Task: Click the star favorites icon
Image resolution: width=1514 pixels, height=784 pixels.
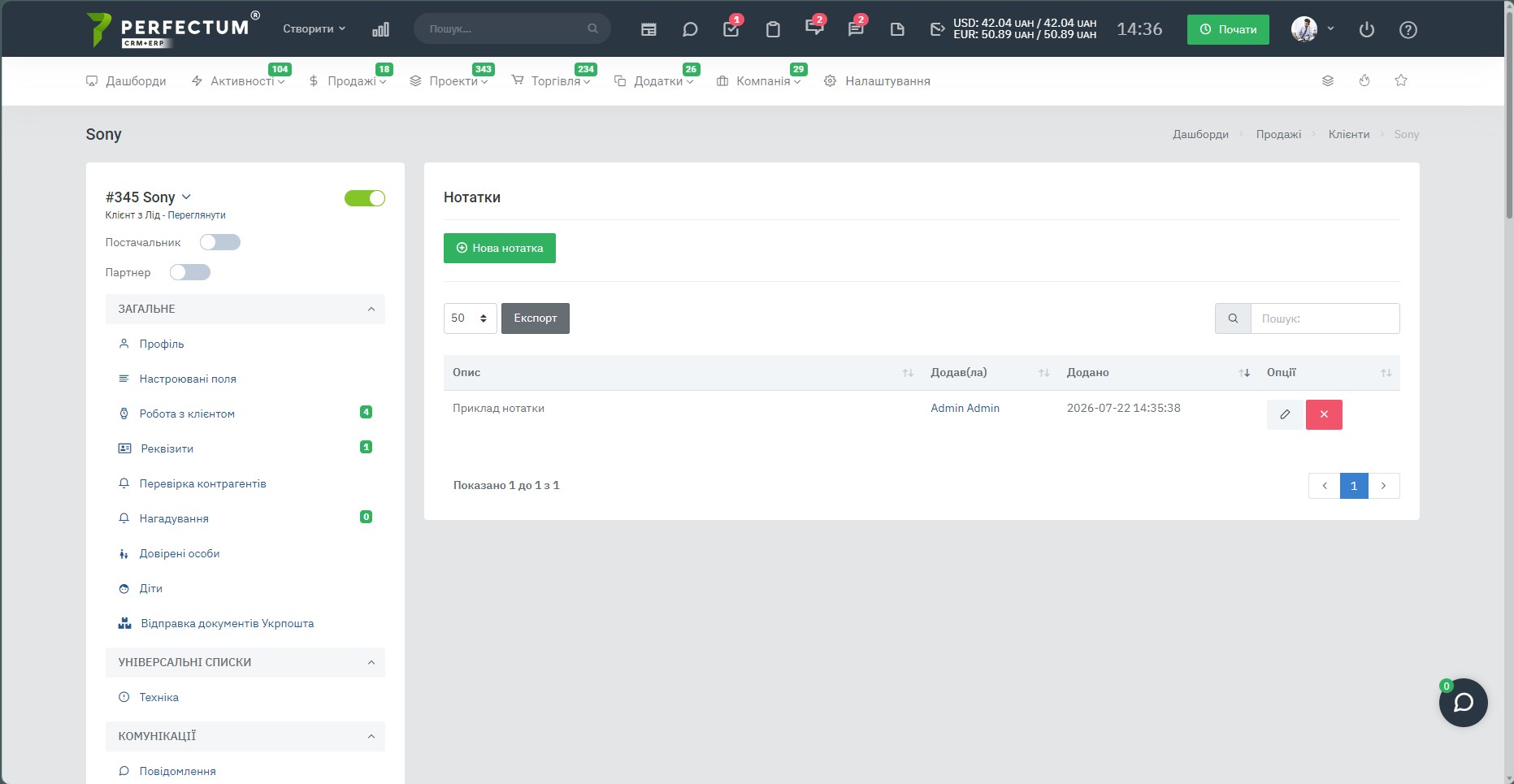Action: [x=1401, y=80]
